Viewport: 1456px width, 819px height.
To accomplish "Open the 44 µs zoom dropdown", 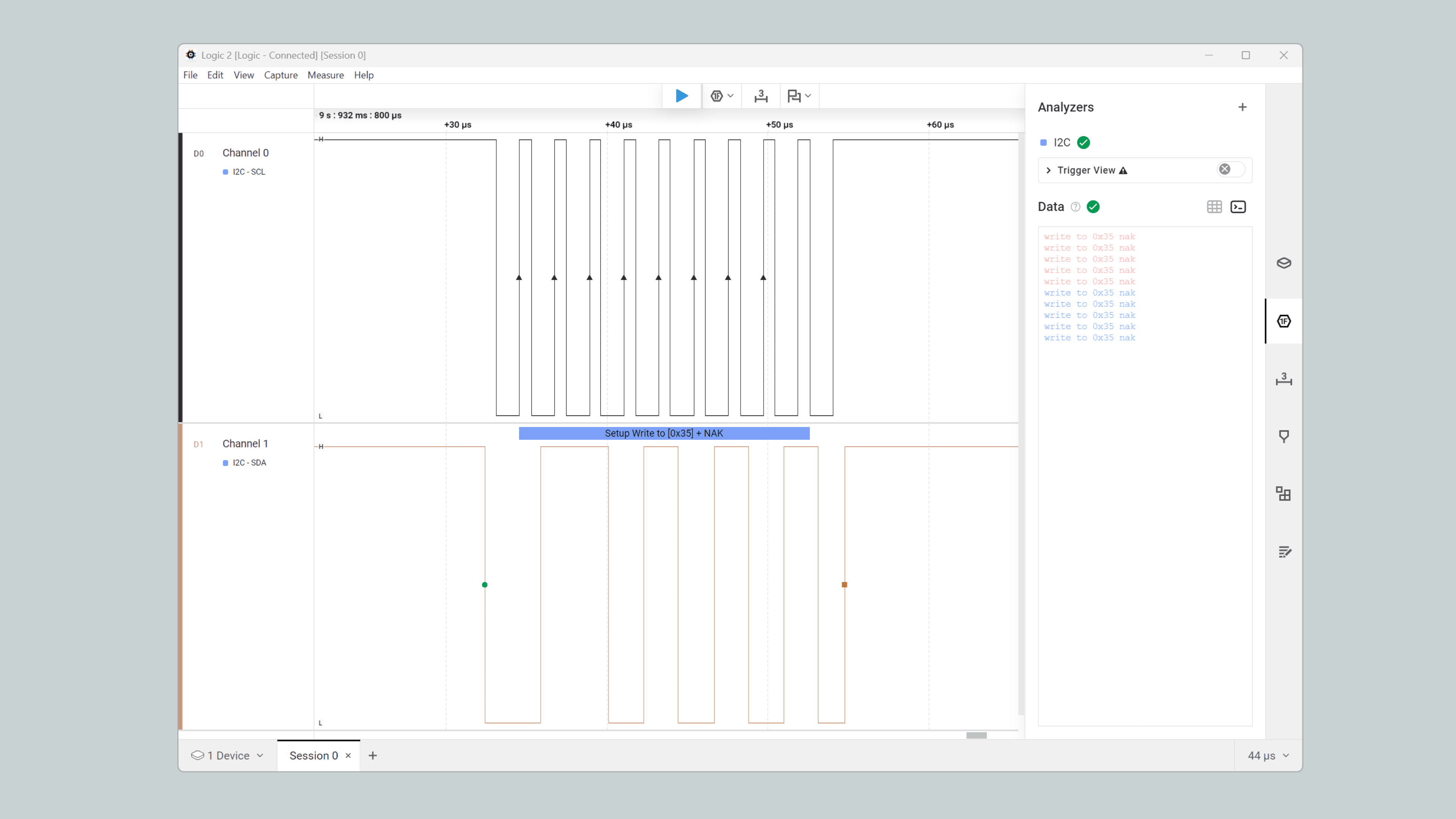I will 1268,756.
